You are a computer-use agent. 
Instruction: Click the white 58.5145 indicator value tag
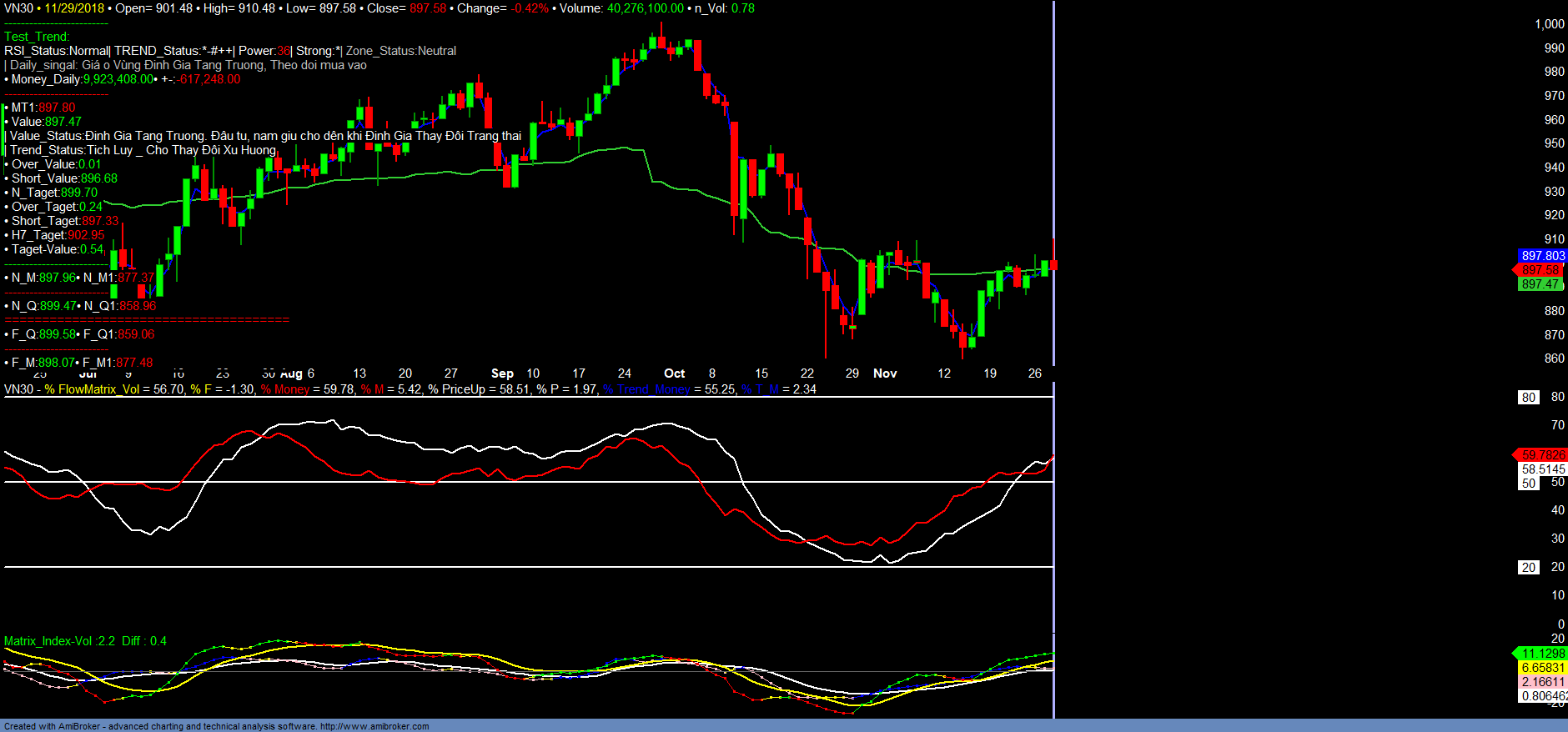tap(1543, 469)
